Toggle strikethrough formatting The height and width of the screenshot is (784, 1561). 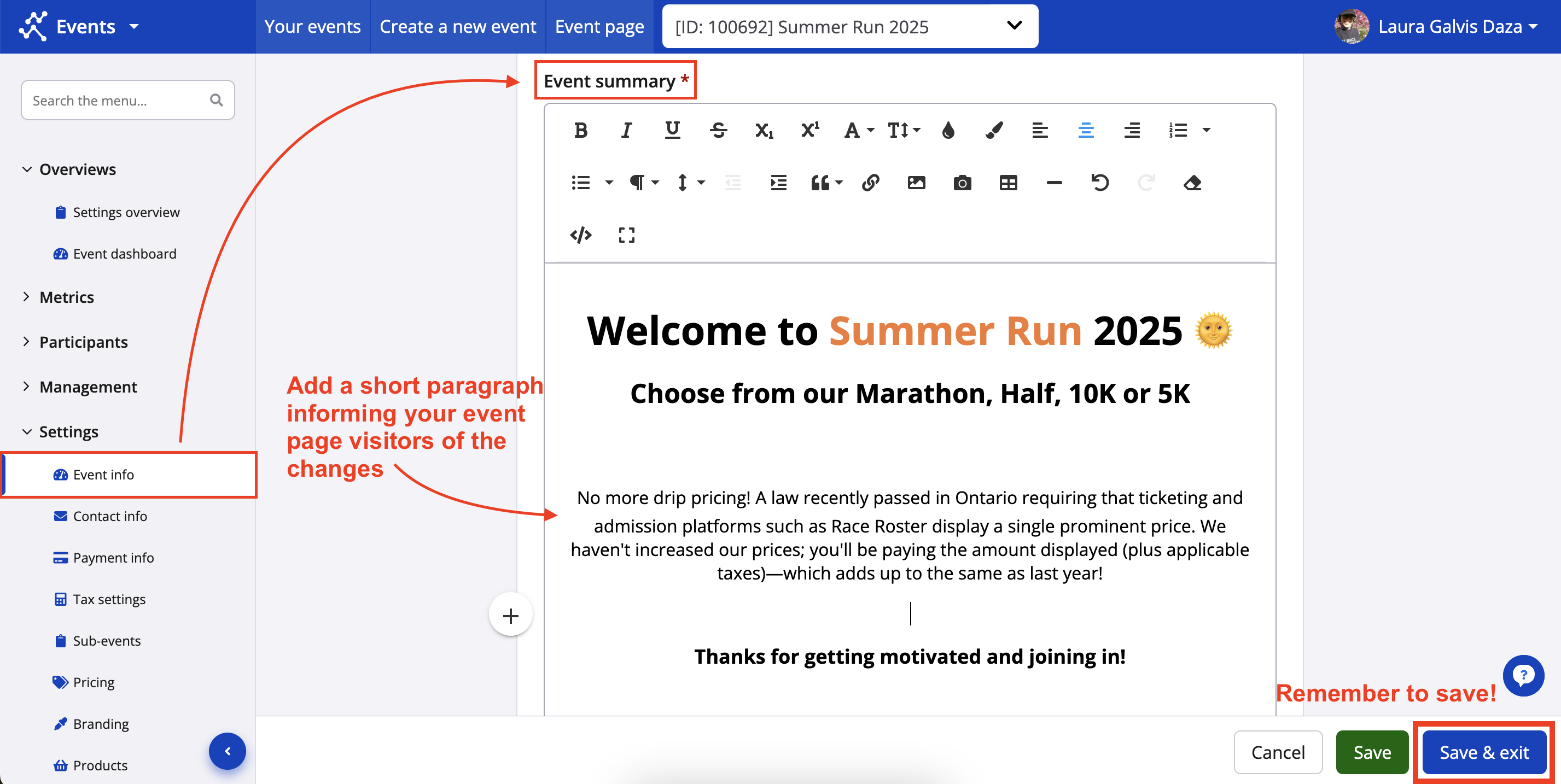click(719, 130)
